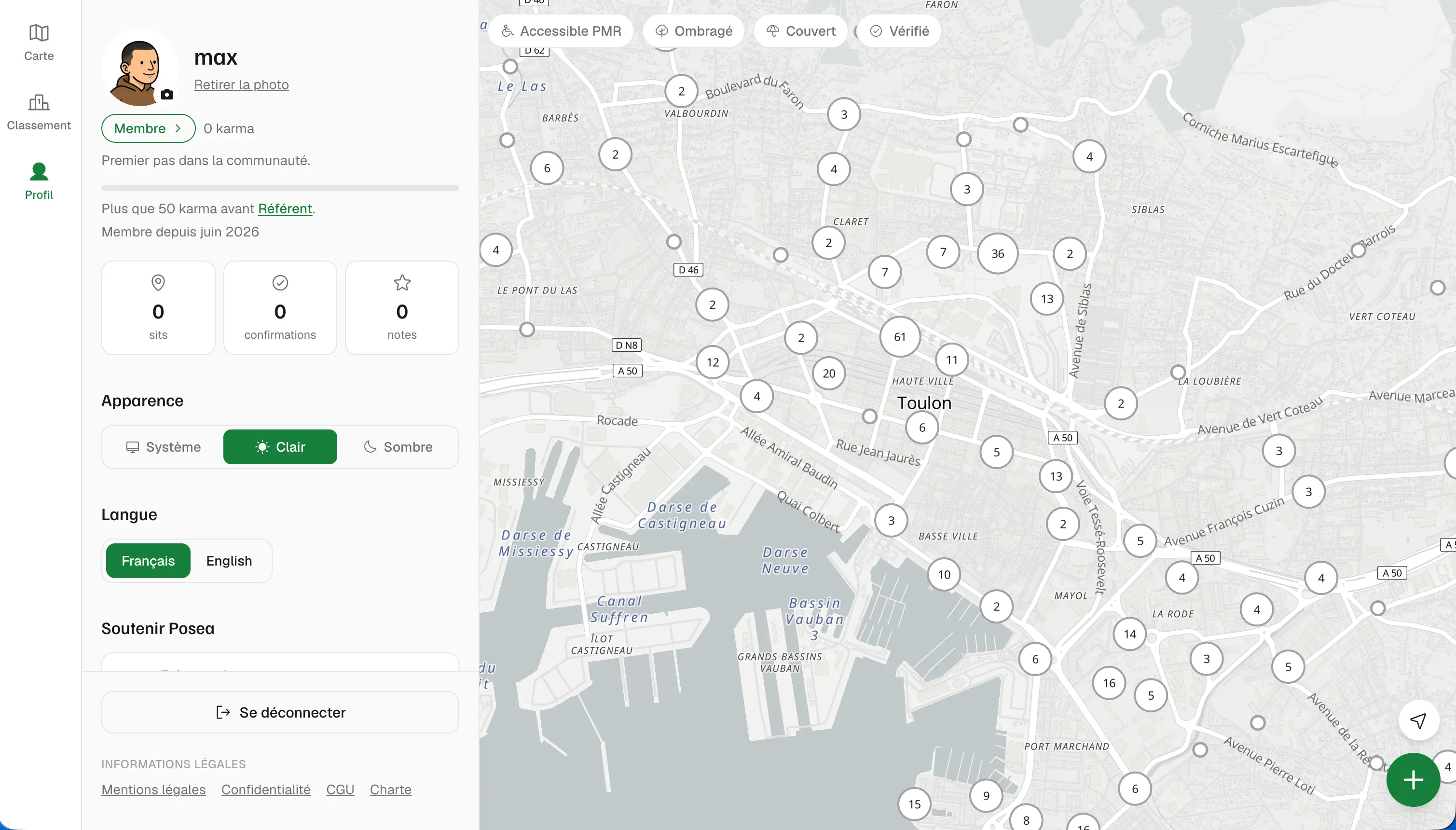The width and height of the screenshot is (1456, 830).
Task: Open the 4 cluster at Le Pont du Las
Action: click(x=496, y=249)
